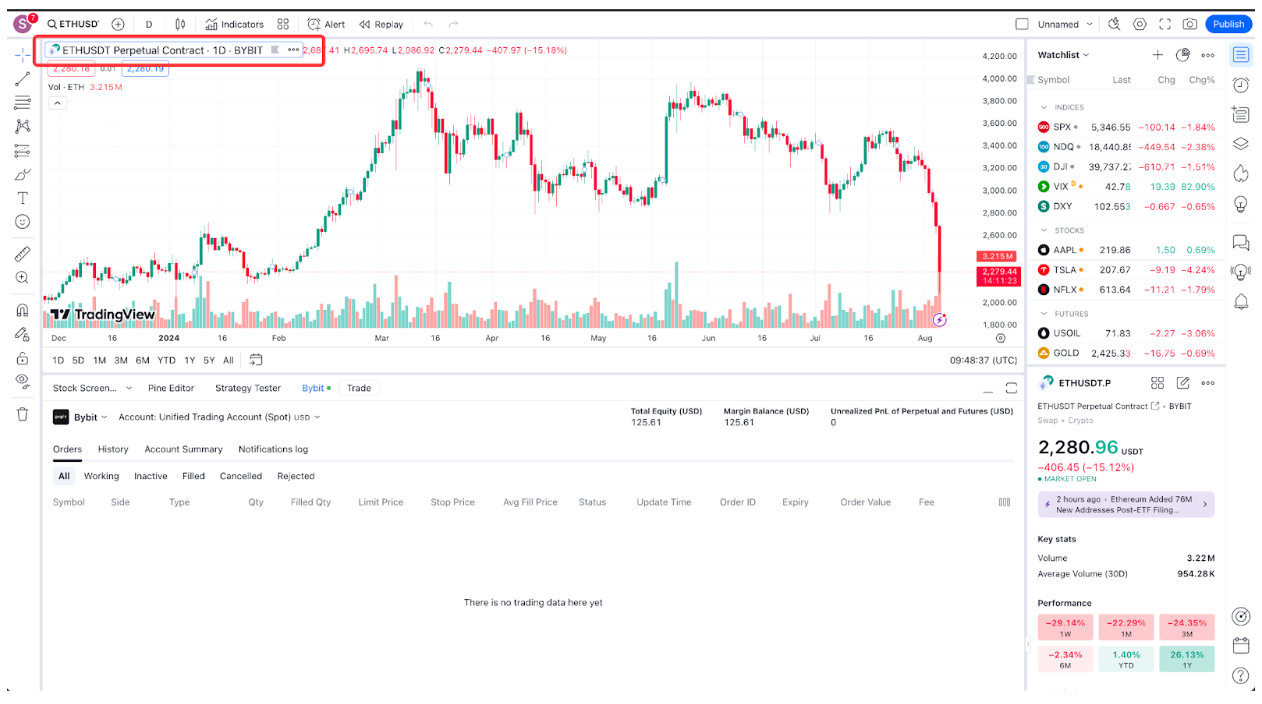This screenshot has height=704, width=1262.
Task: Open the Account Unified Trading dropdown
Action: (220, 417)
